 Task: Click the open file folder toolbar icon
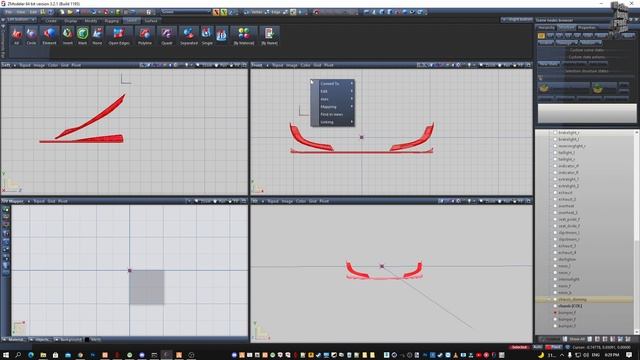pyautogui.click(x=70, y=12)
